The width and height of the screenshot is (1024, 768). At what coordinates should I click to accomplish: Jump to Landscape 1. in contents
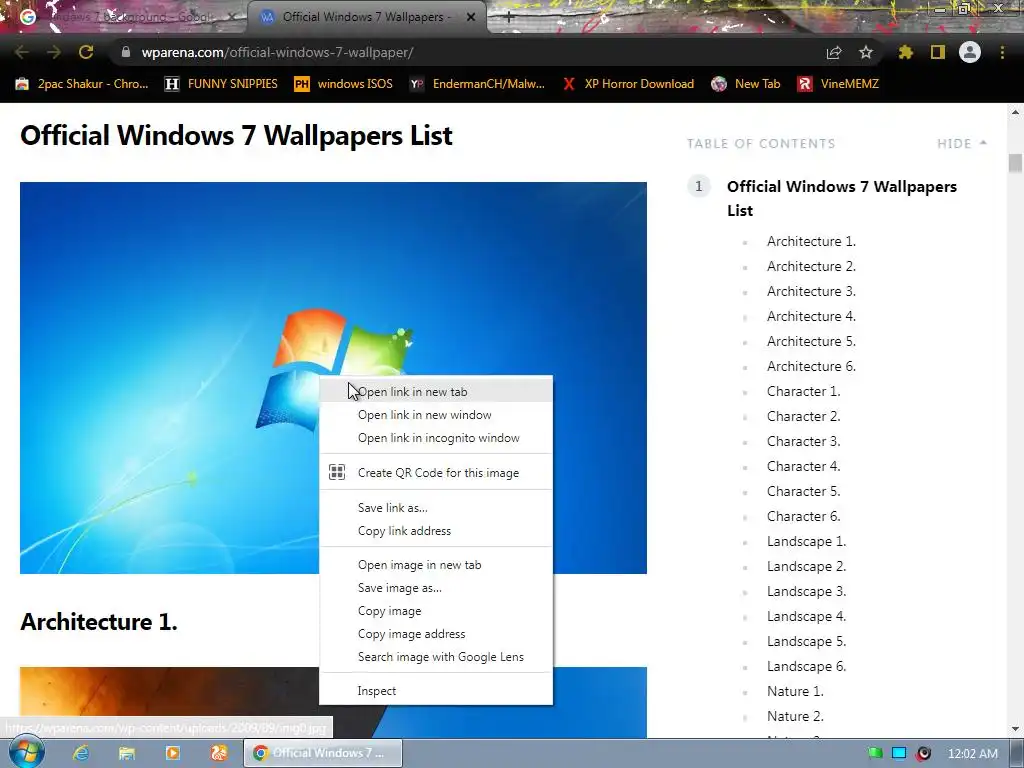click(x=807, y=541)
